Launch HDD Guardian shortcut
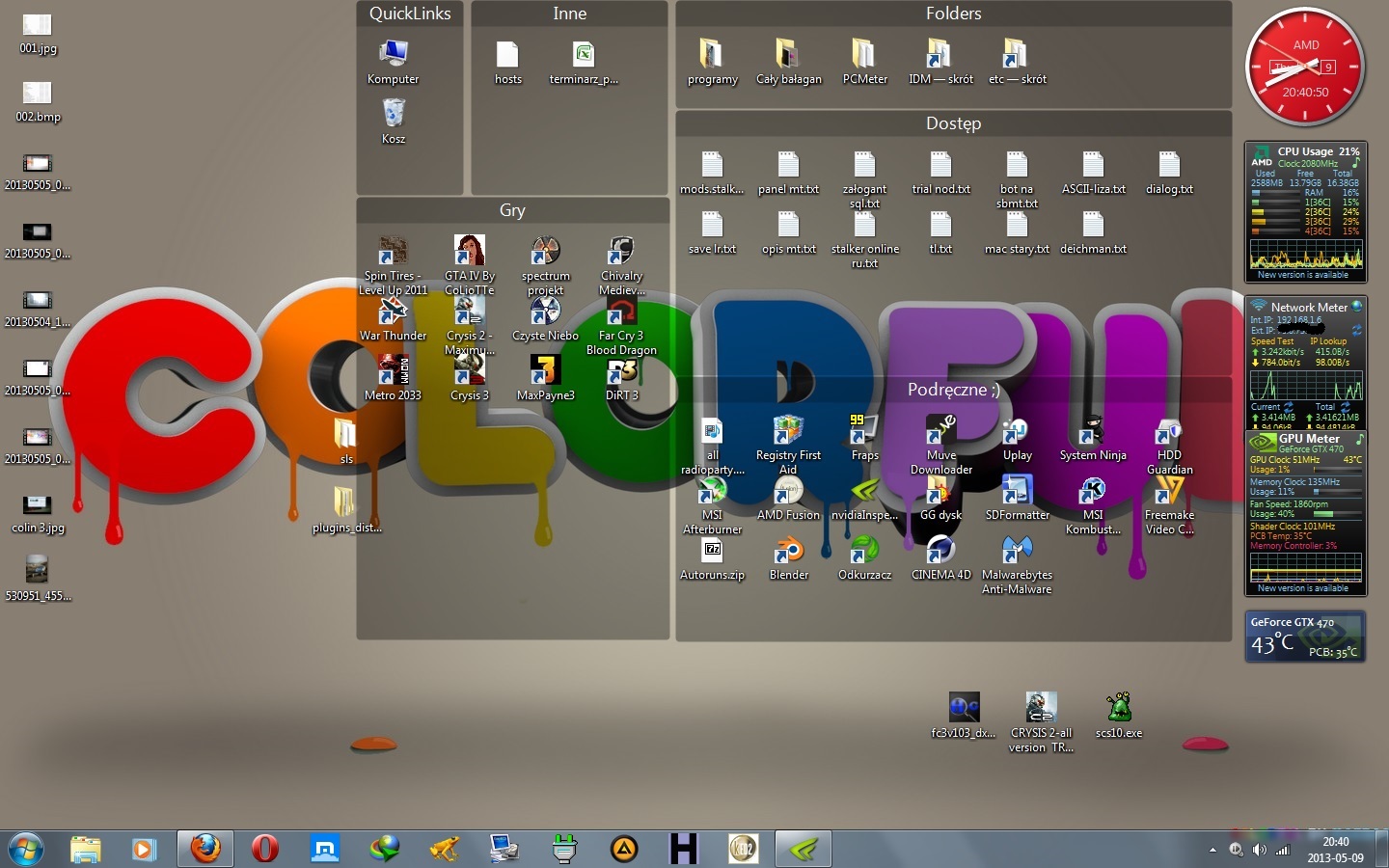Viewport: 1389px width, 868px height. pos(1169,446)
